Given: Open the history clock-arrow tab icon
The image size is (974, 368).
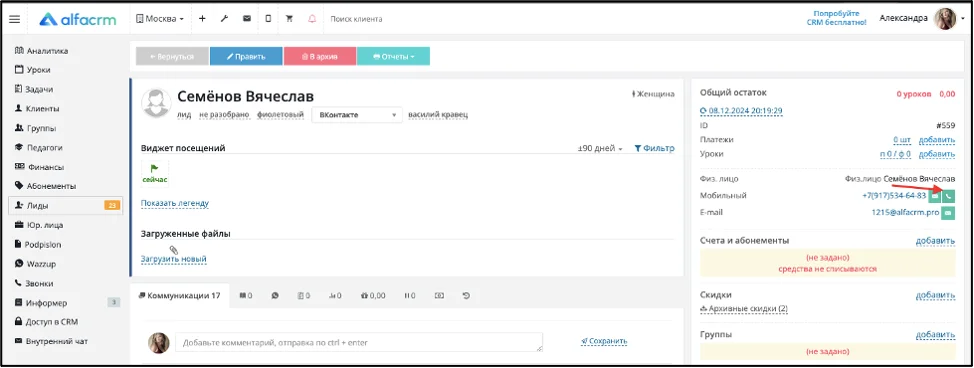Looking at the screenshot, I should [466, 296].
